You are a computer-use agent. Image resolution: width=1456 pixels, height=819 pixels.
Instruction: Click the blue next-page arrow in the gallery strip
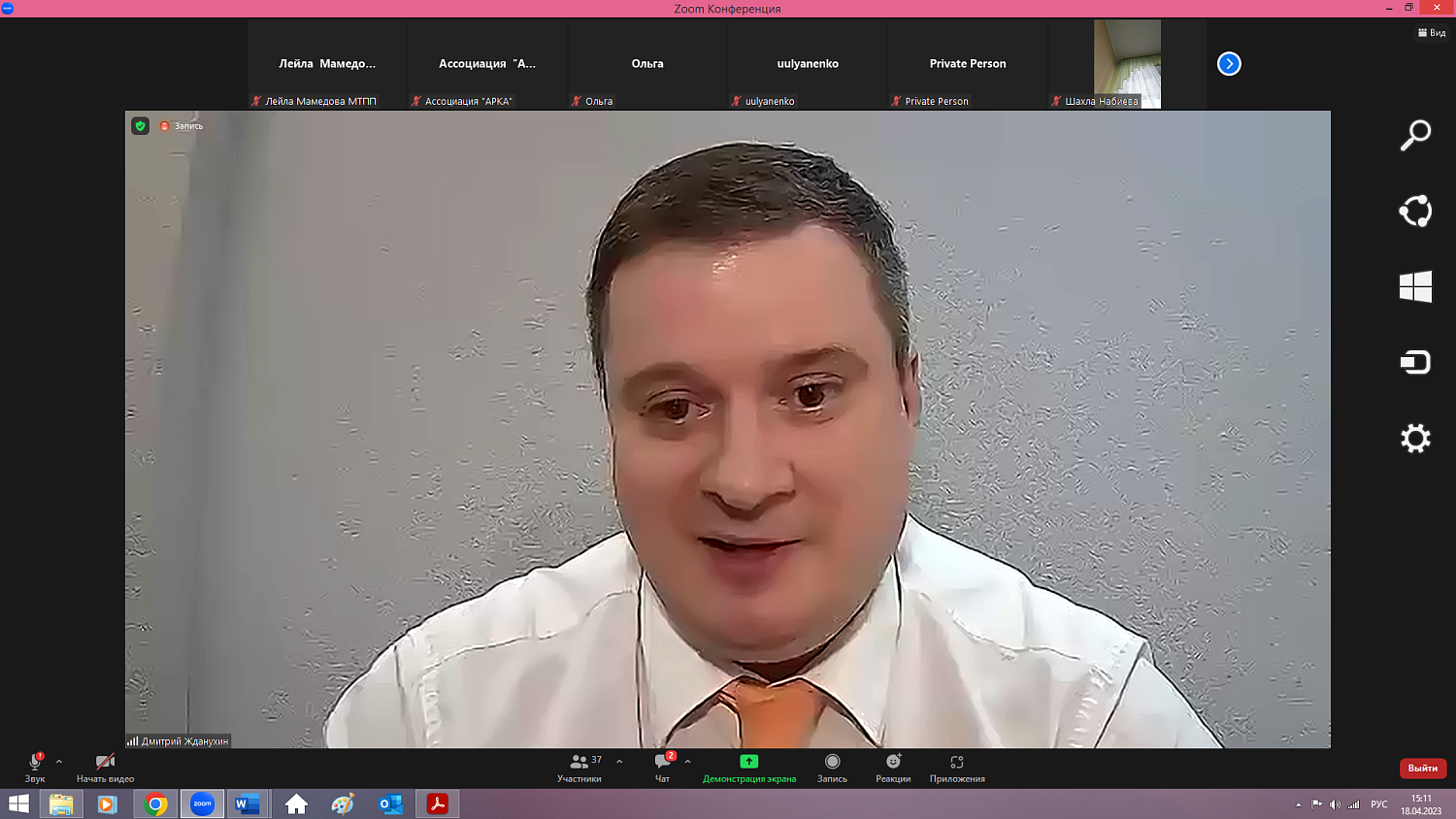1228,63
